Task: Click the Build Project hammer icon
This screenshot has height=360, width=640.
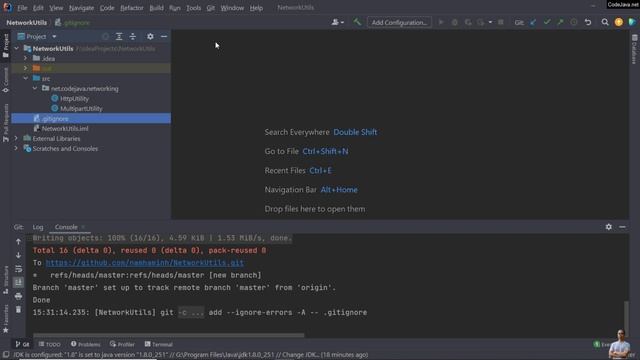Action: point(357,22)
